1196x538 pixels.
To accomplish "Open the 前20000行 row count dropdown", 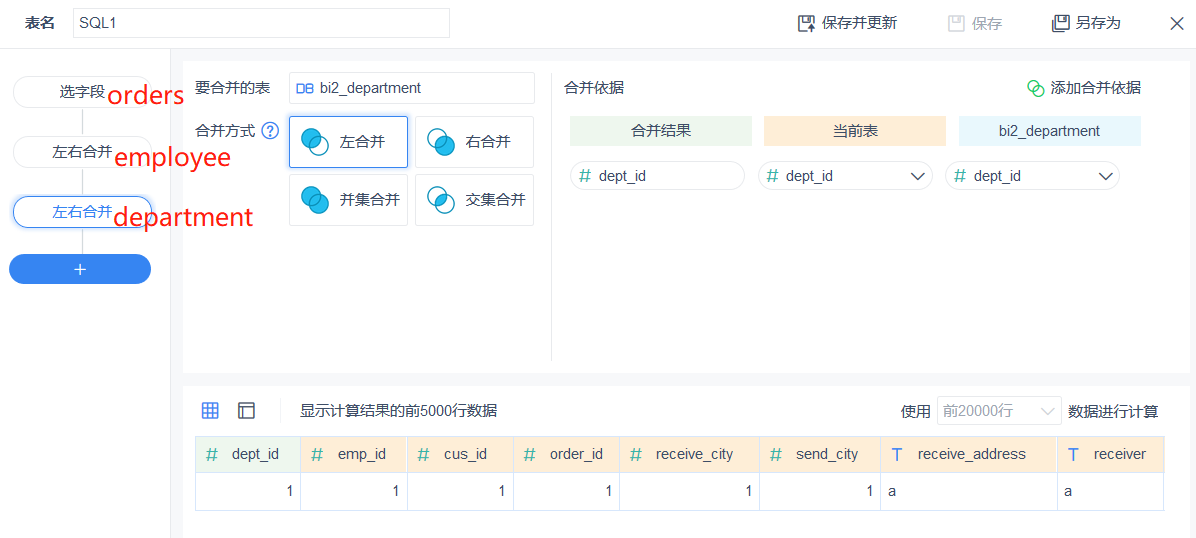I will tap(998, 411).
